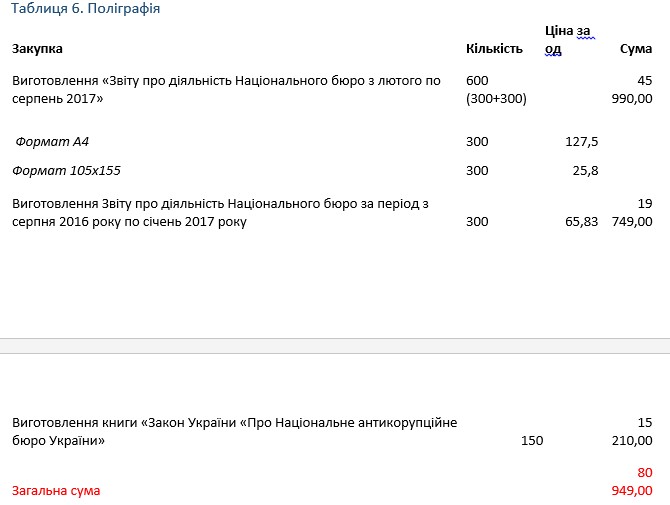The height and width of the screenshot is (505, 670).
Task: Click the "Ціна за од" column header
Action: [568, 40]
